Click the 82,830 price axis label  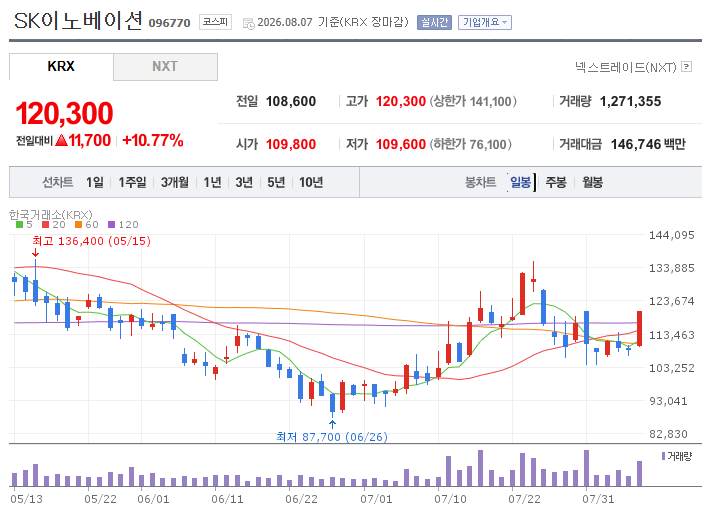tap(668, 434)
